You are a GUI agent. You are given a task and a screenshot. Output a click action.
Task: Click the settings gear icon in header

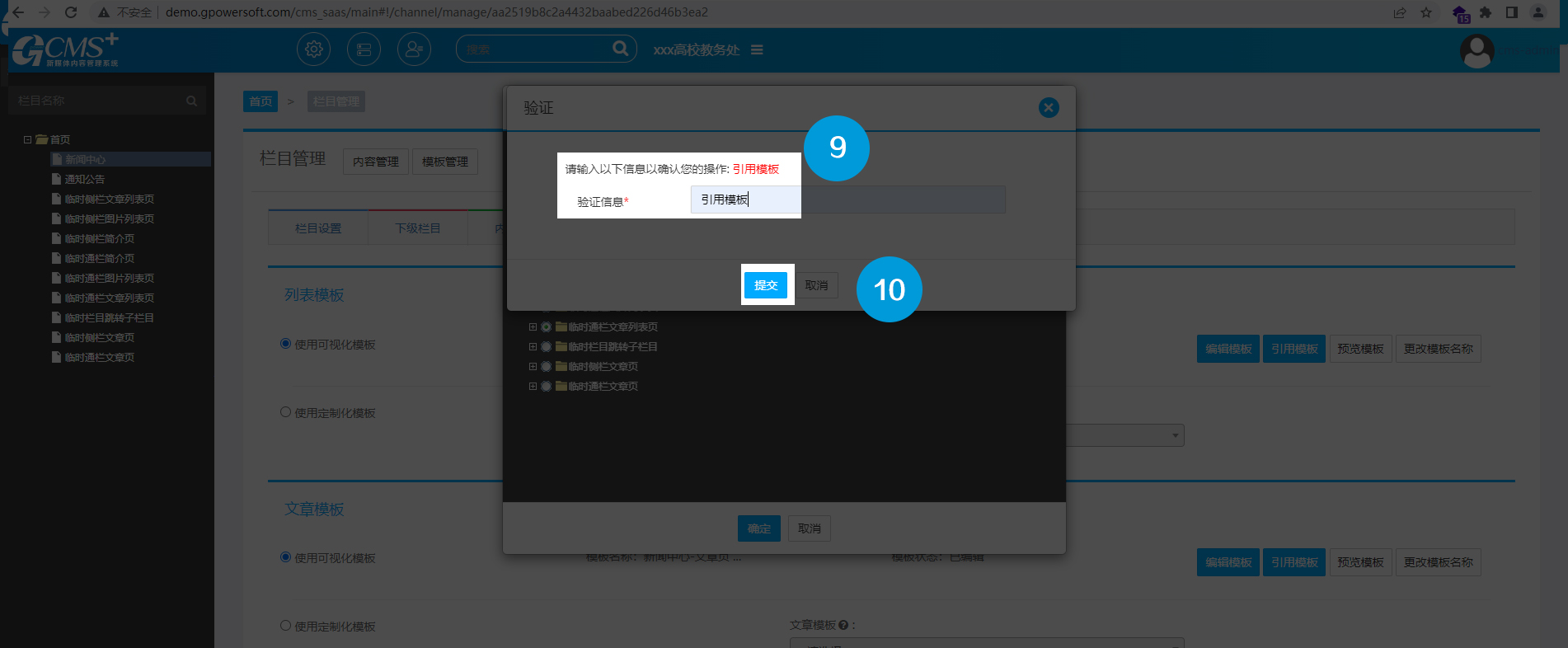coord(313,49)
